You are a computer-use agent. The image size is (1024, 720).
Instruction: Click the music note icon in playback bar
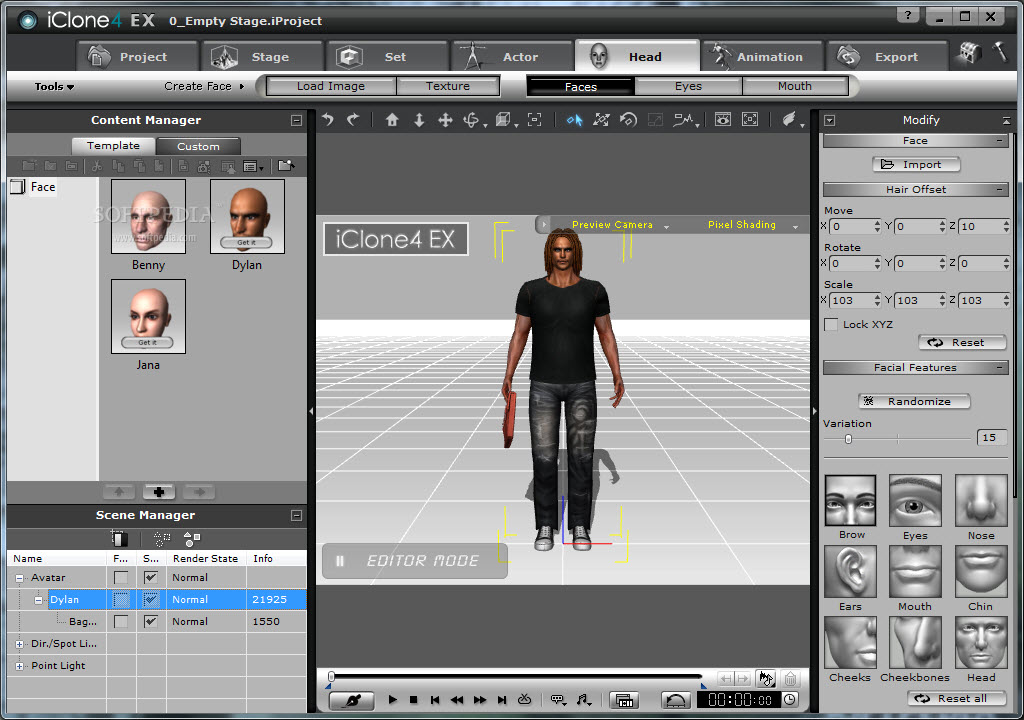[584, 700]
